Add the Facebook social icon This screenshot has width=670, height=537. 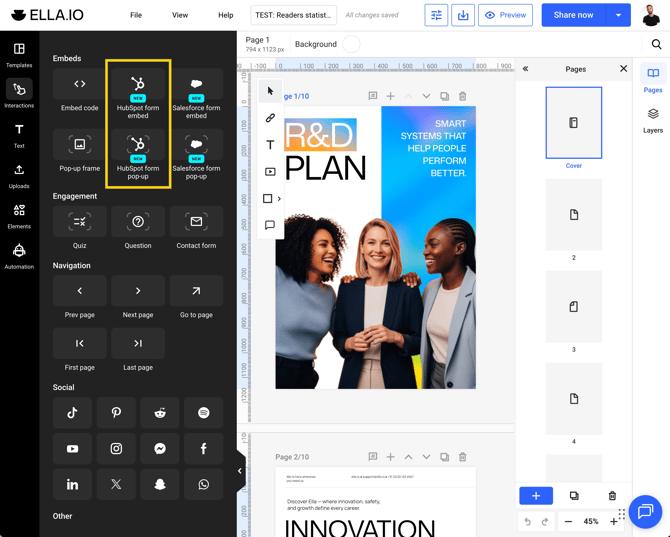click(x=203, y=449)
